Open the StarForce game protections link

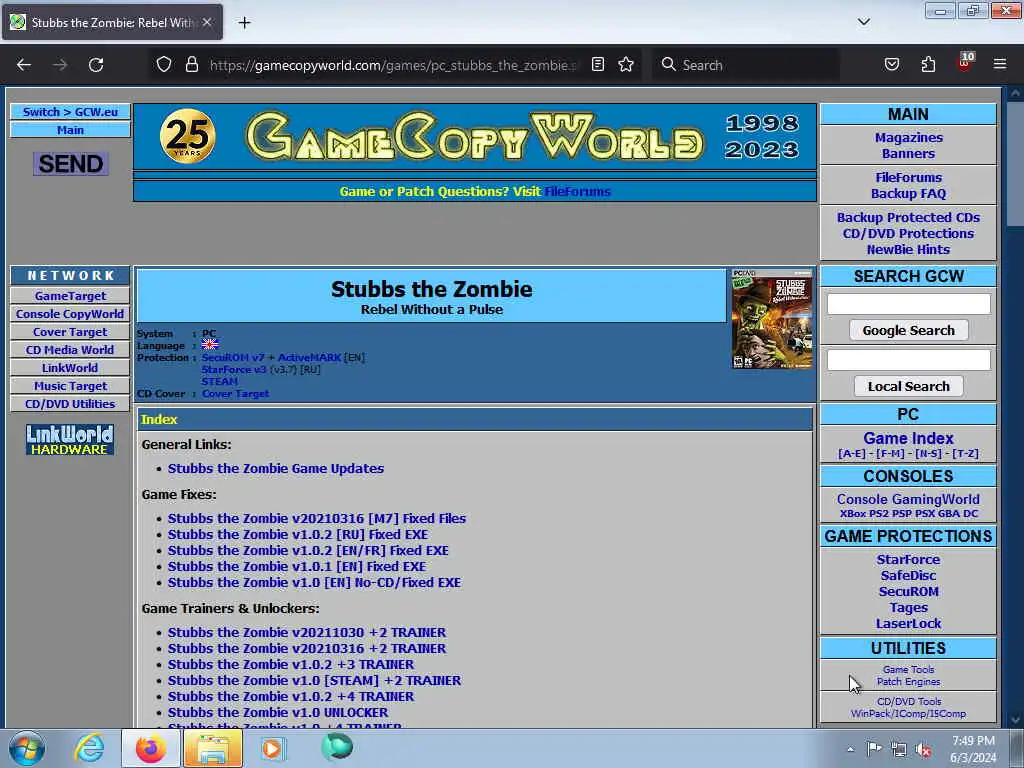point(908,560)
